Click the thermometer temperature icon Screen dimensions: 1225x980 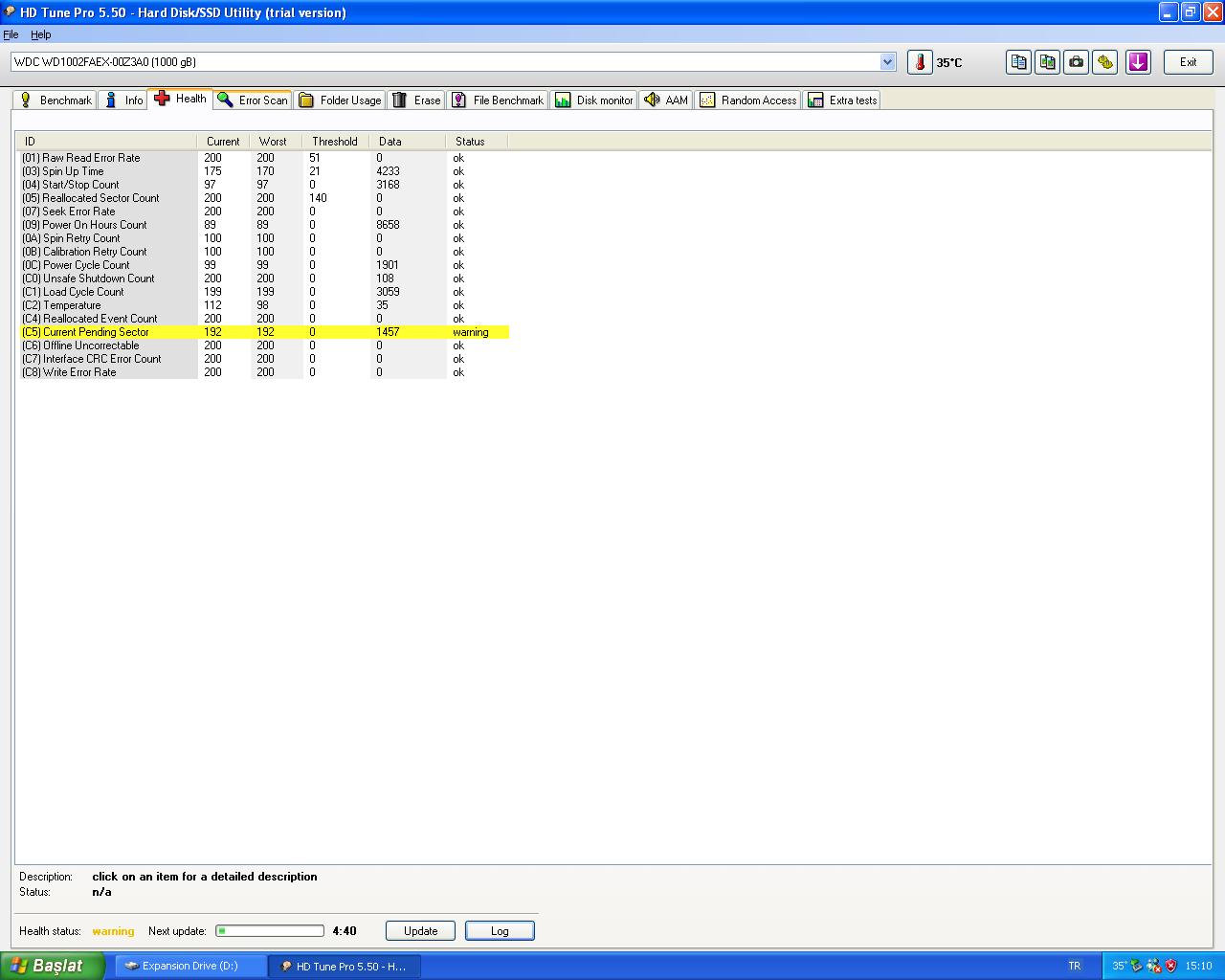920,62
